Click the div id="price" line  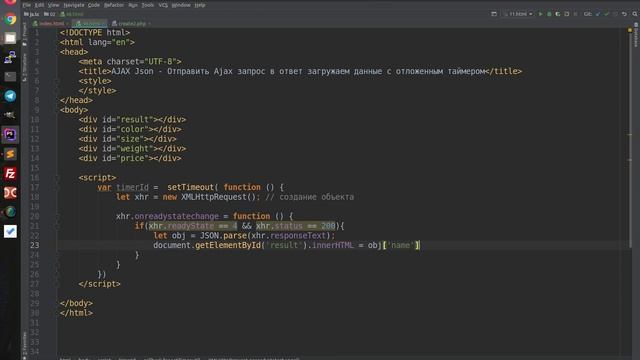pos(130,159)
